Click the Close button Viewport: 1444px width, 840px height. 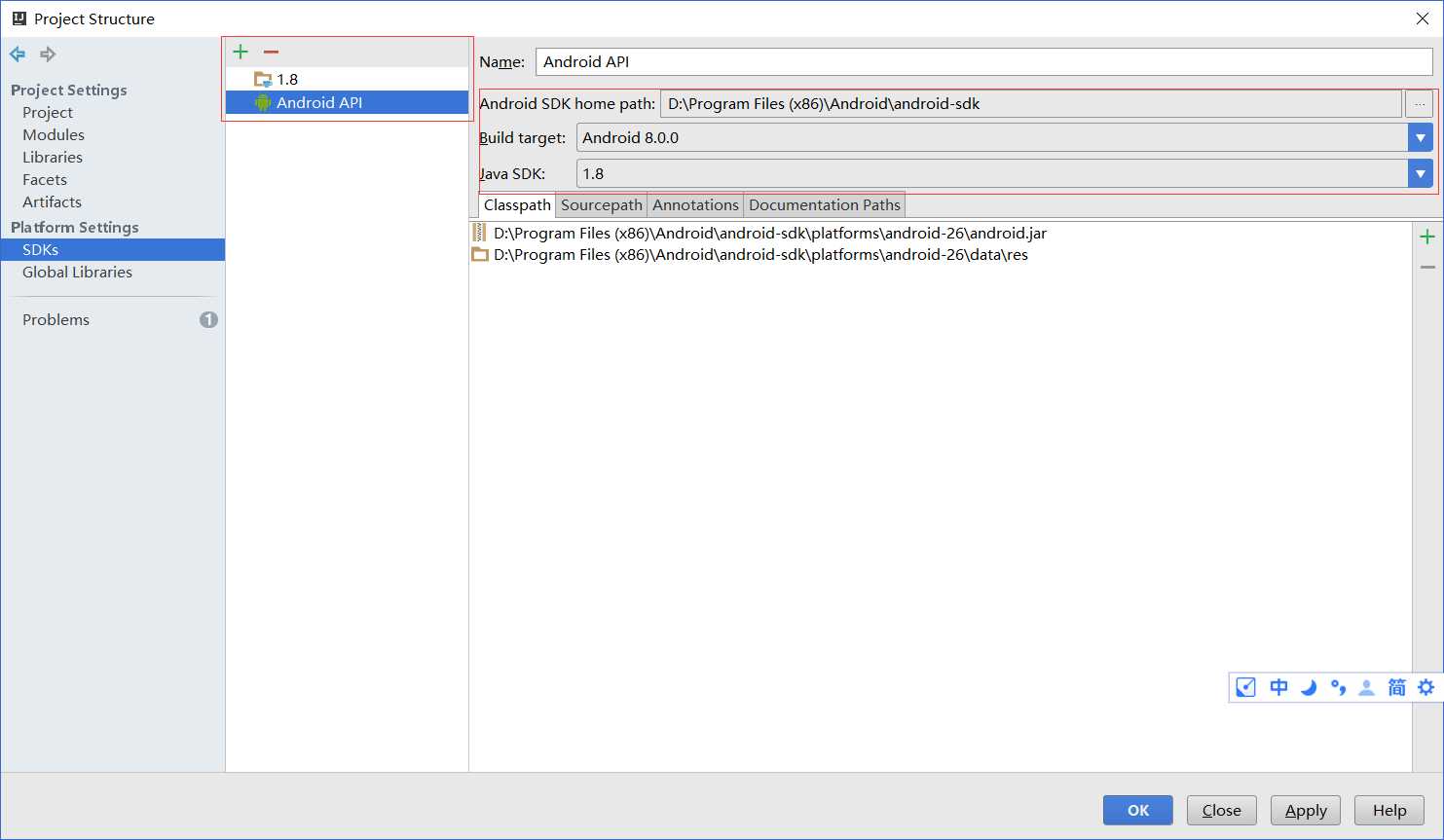(x=1221, y=810)
